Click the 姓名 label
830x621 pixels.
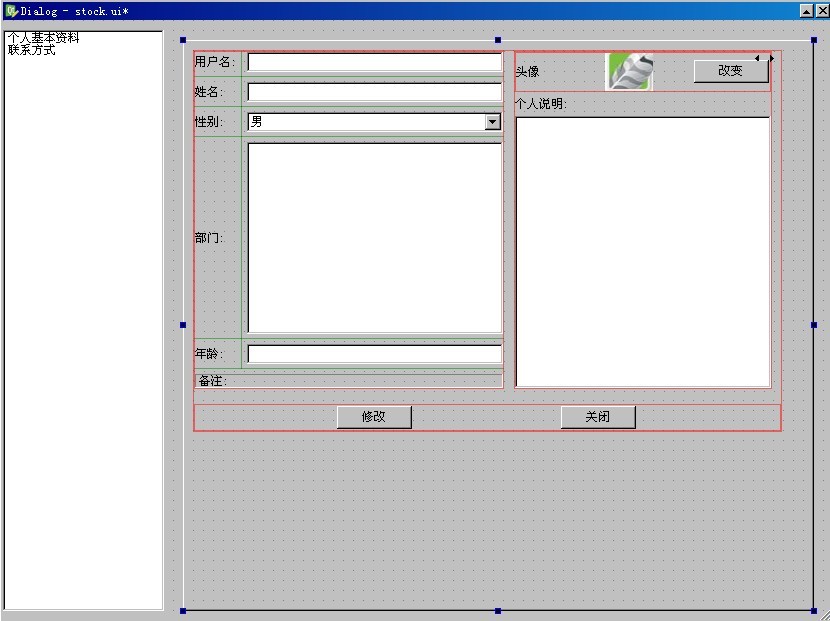pos(209,92)
